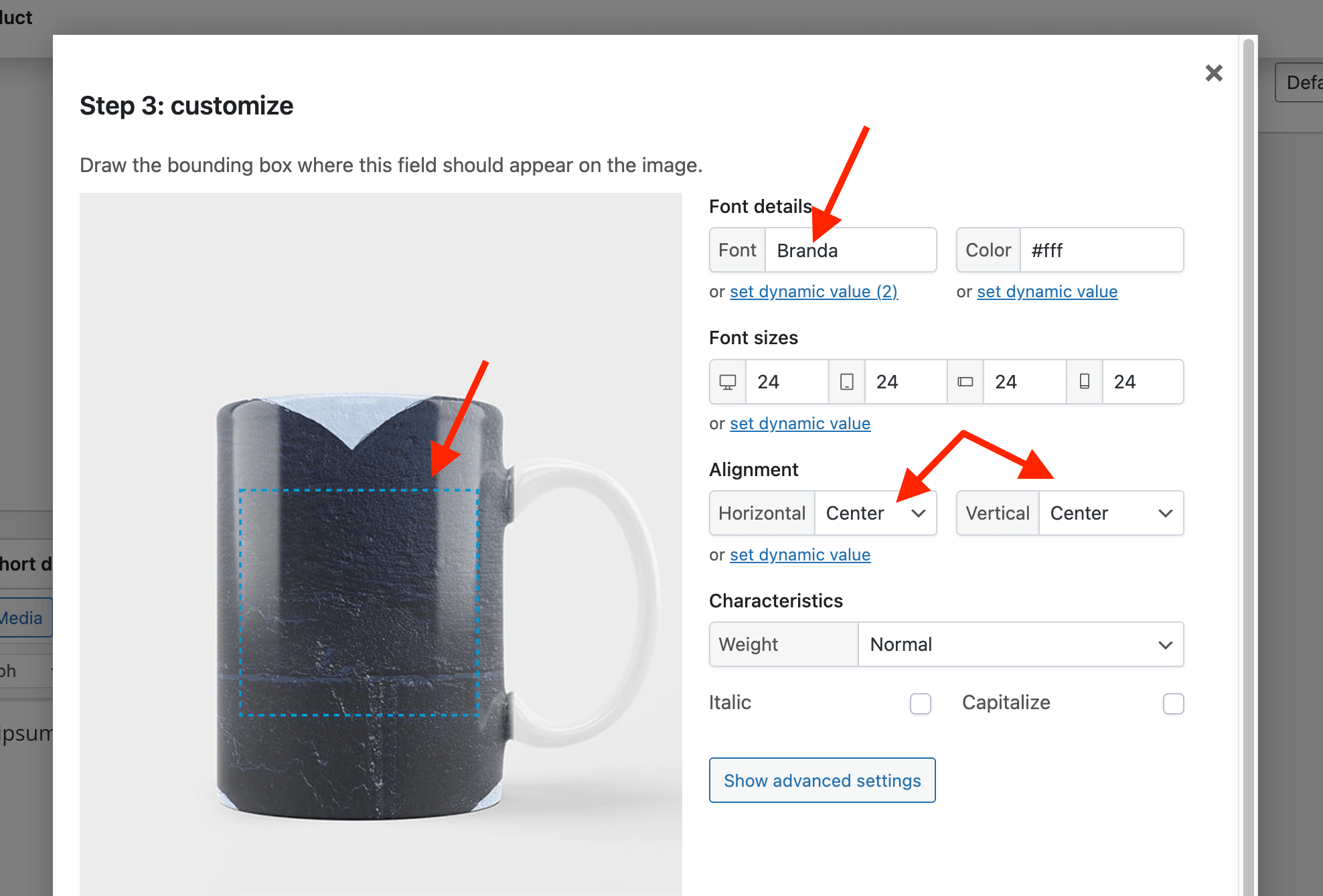Focus the tablet font size field
This screenshot has height=896, width=1323.
coord(906,382)
